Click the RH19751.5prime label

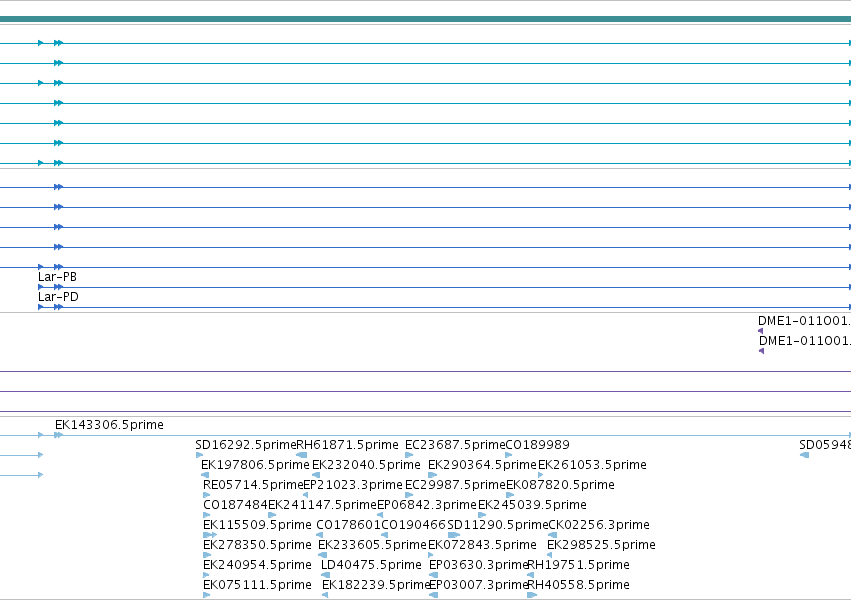(579, 565)
